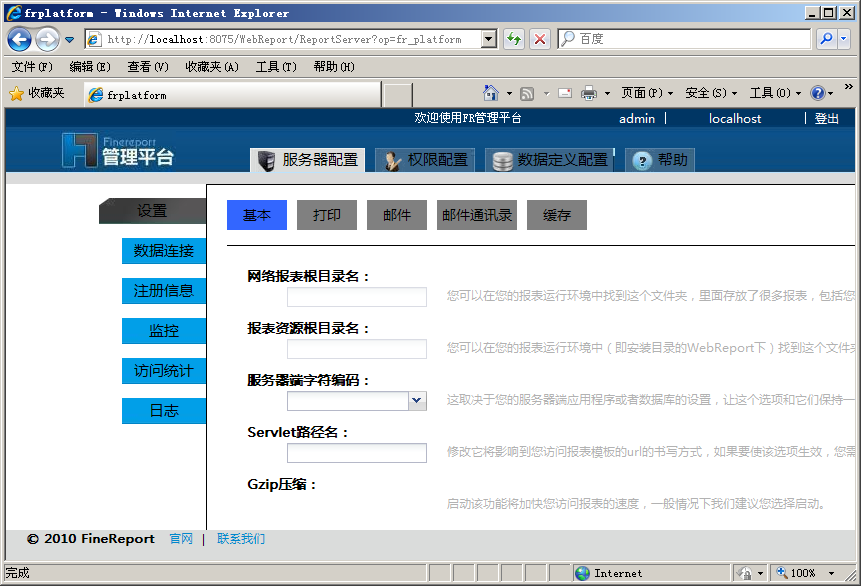Screen dimensions: 861x586
Task: Click the address bar URL field
Action: pos(284,39)
